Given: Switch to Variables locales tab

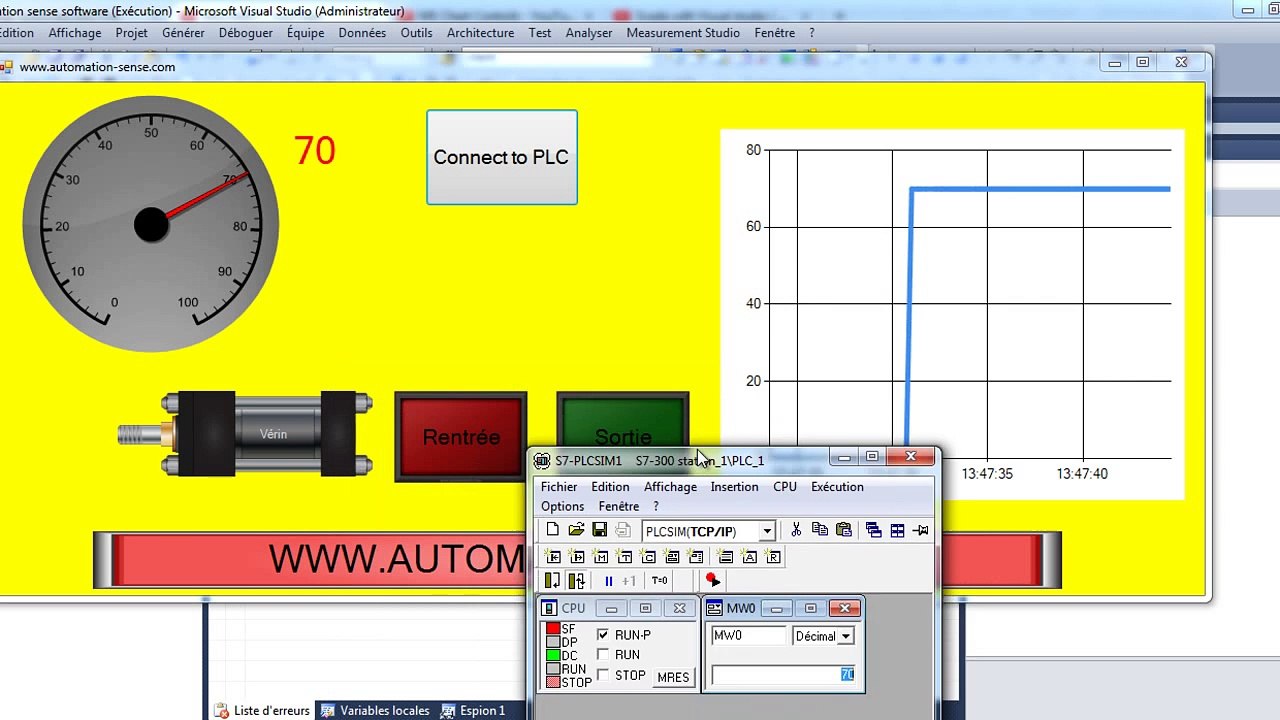Looking at the screenshot, I should 375,711.
